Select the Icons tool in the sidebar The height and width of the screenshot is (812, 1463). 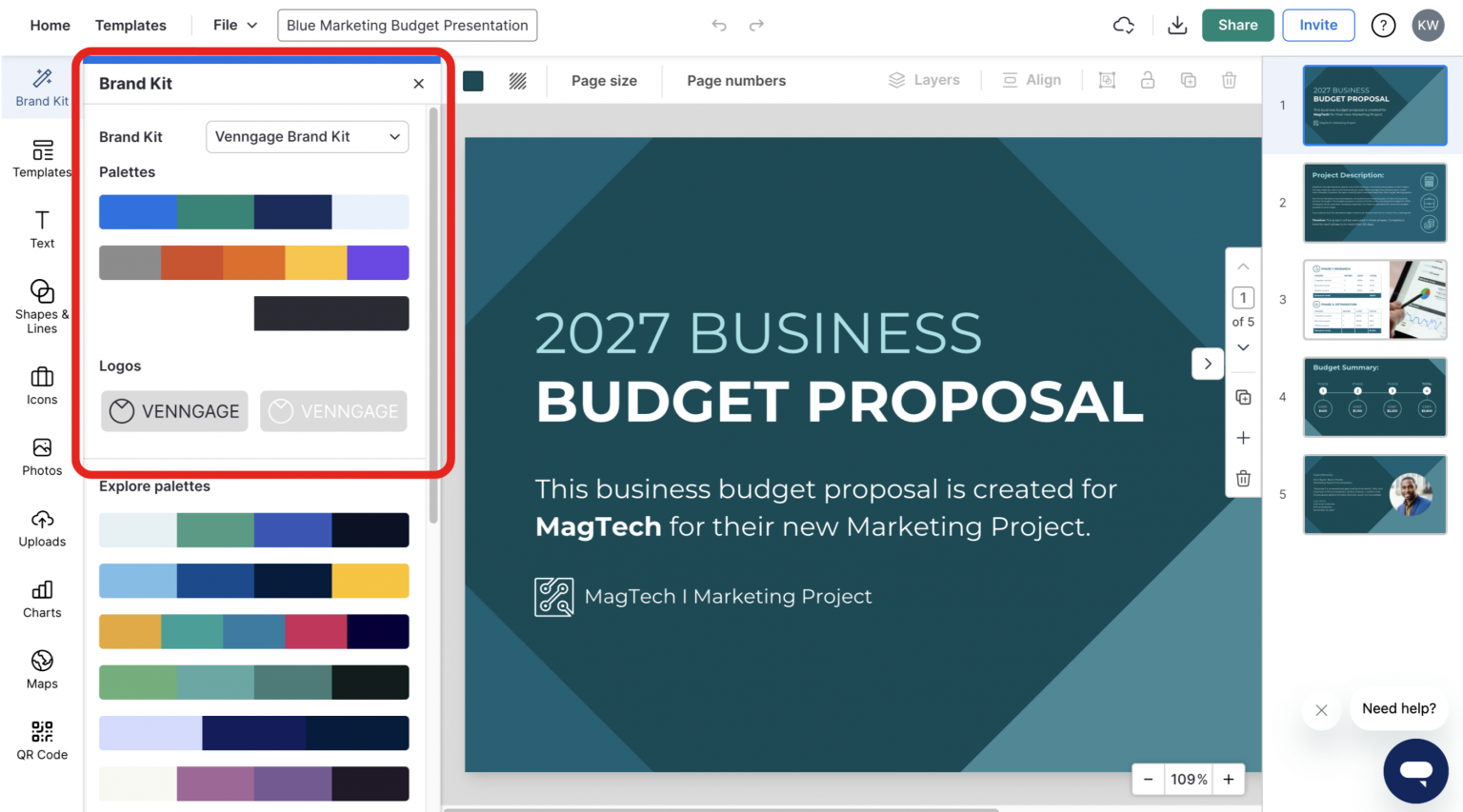(41, 386)
